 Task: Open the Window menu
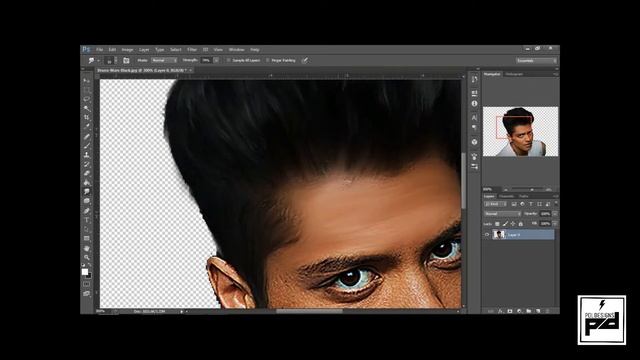pyautogui.click(x=236, y=49)
